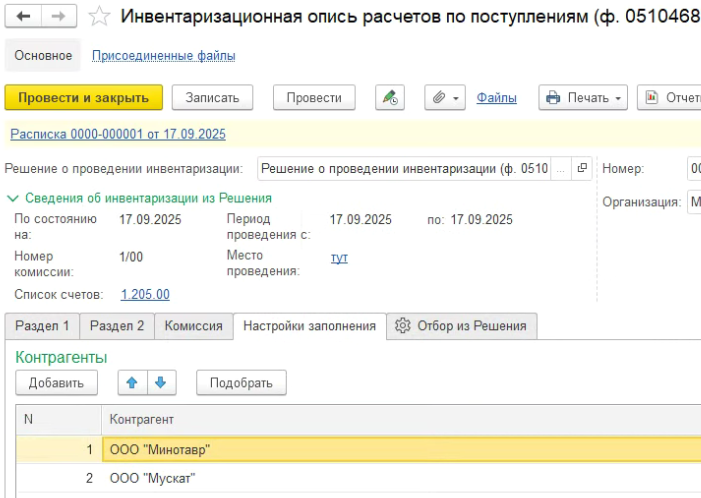Move the selected row down
The width and height of the screenshot is (701, 498).
[159, 382]
